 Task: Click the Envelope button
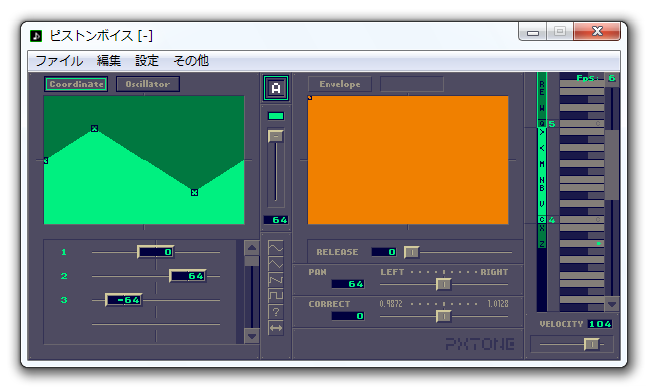(340, 84)
